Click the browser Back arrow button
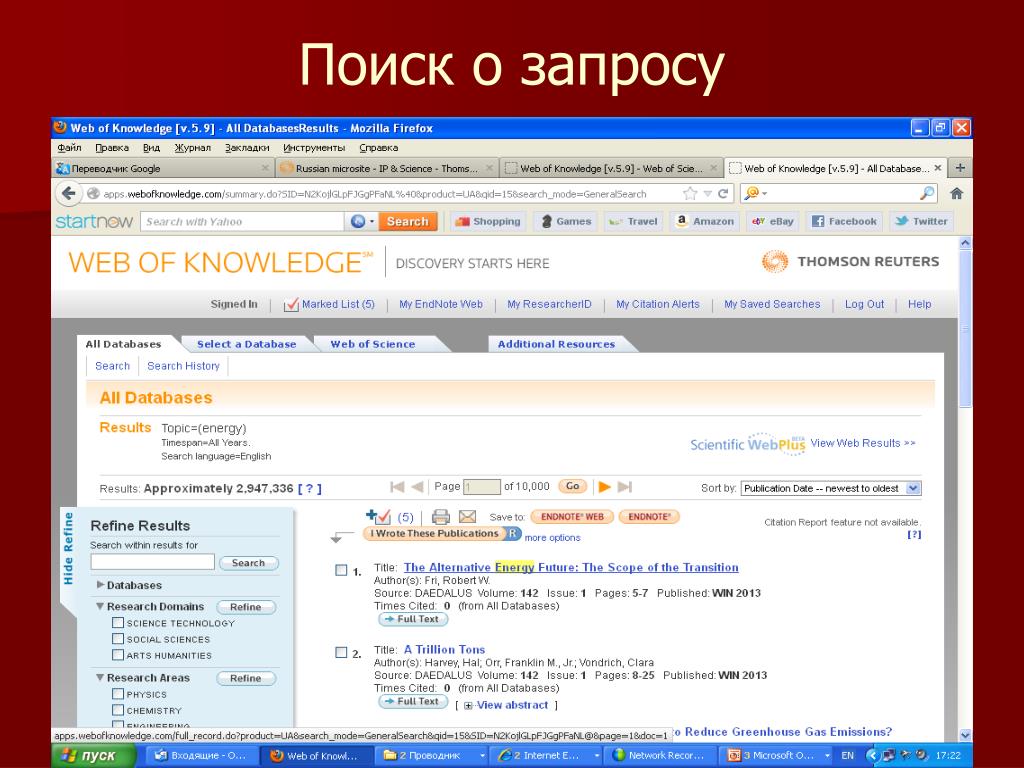 tap(68, 193)
